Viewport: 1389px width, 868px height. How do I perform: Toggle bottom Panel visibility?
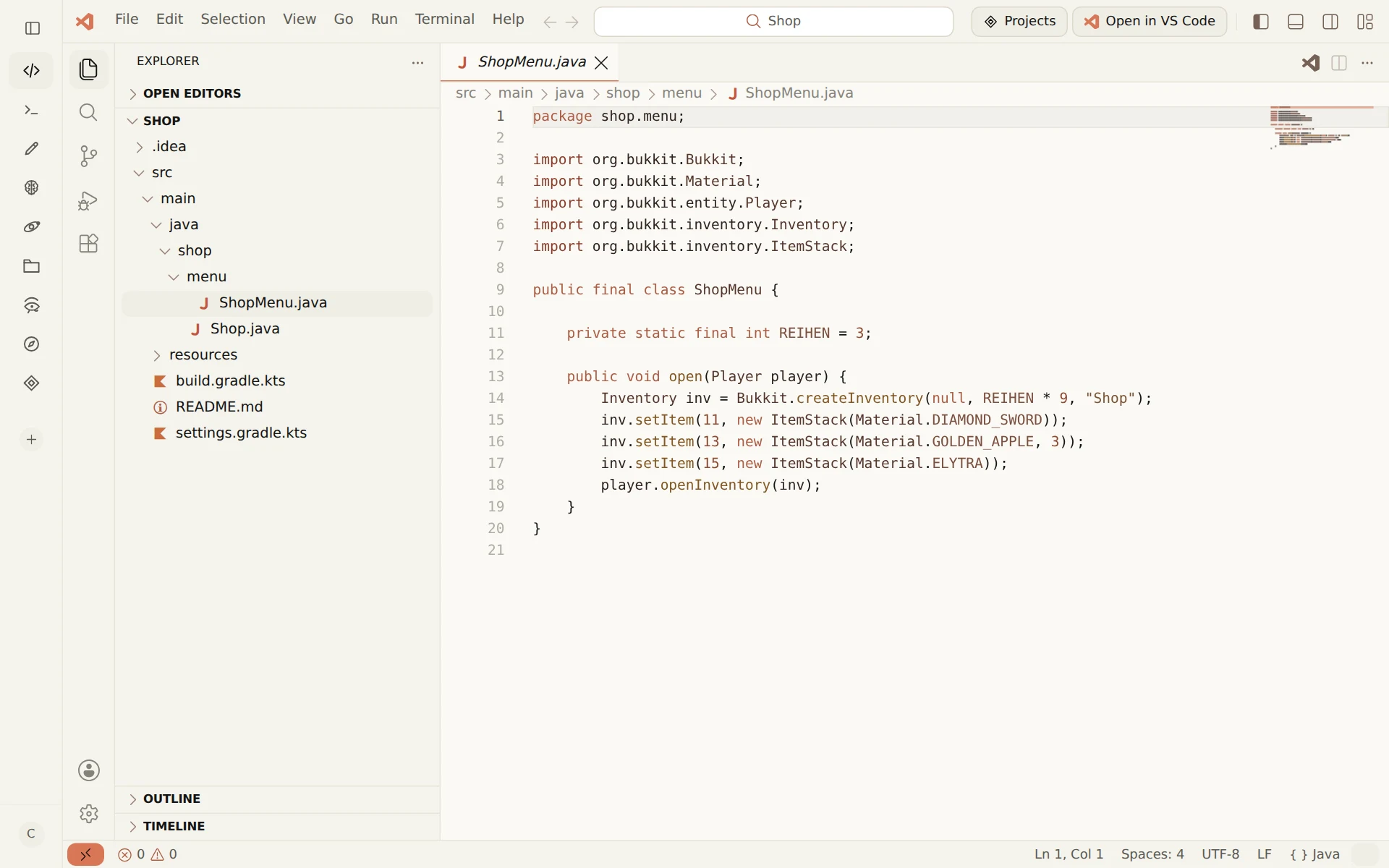(1296, 22)
